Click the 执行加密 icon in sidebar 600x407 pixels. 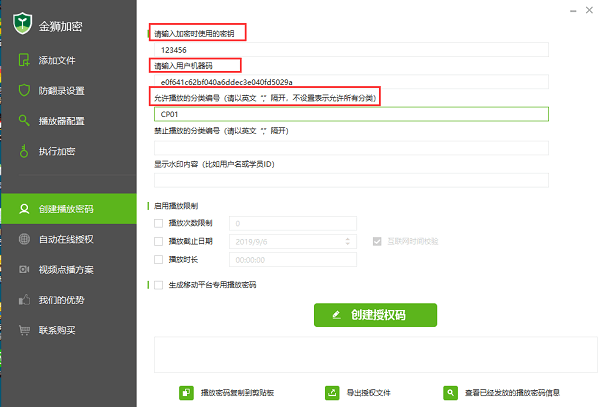[24, 151]
